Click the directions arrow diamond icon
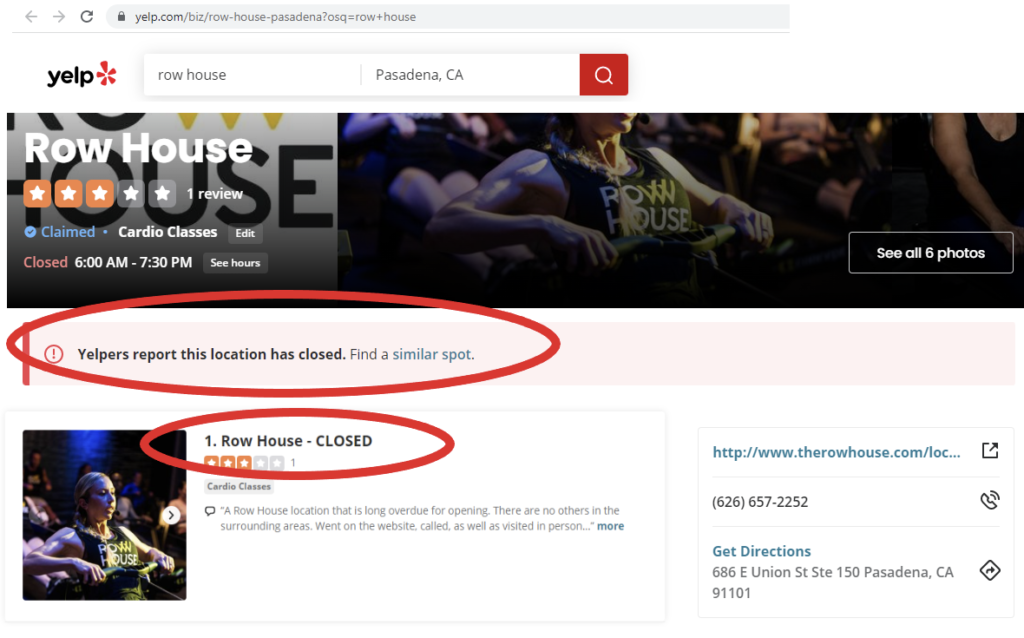The width and height of the screenshot is (1024, 638). click(990, 570)
